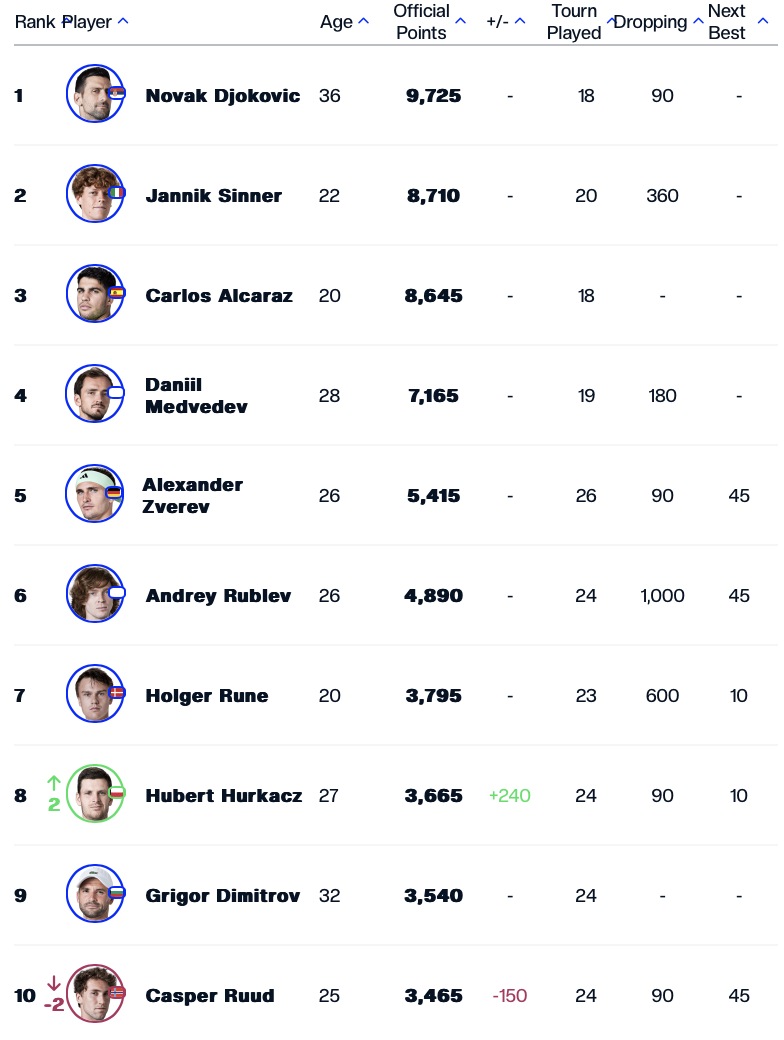Open Jannik Sinner's avatar image
Screen dimensions: 784x1040
pyautogui.click(x=93, y=194)
